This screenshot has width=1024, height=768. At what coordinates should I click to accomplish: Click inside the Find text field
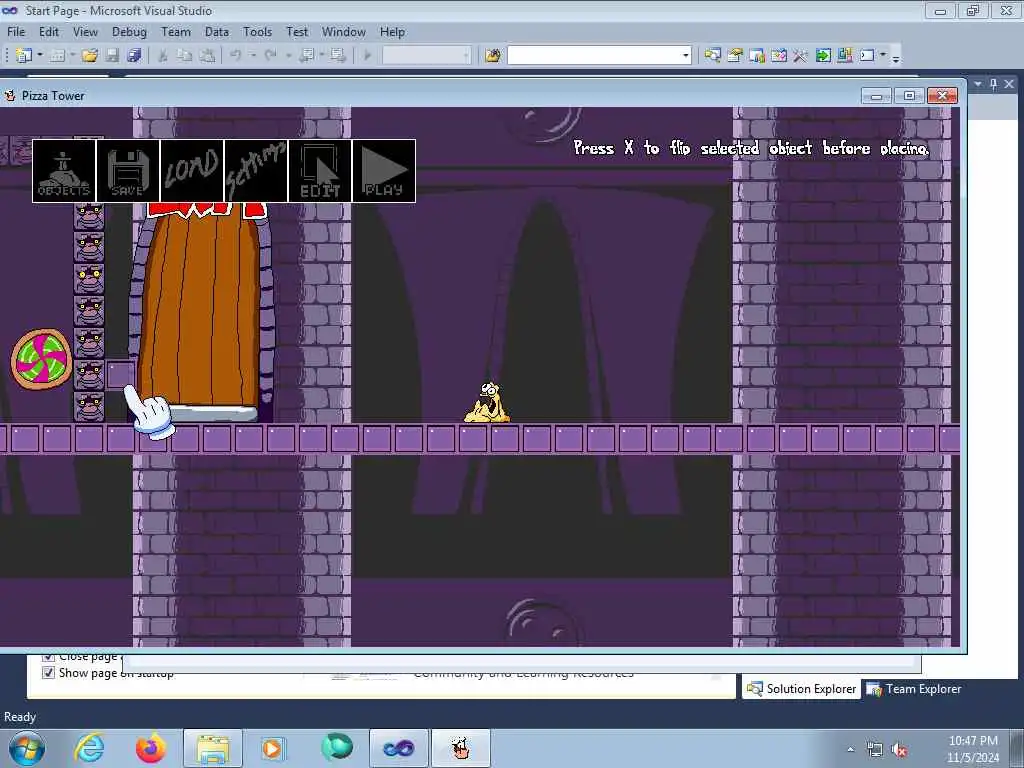pyautogui.click(x=594, y=56)
